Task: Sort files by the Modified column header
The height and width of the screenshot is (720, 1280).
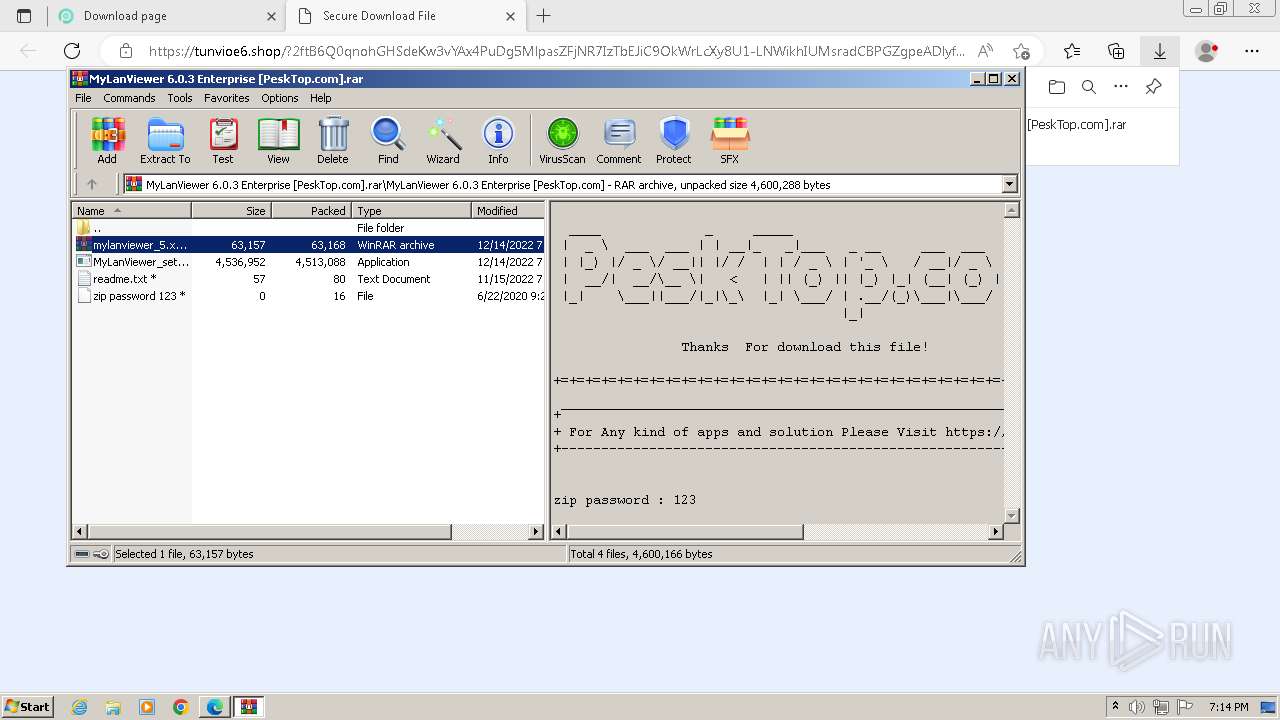Action: click(508, 210)
